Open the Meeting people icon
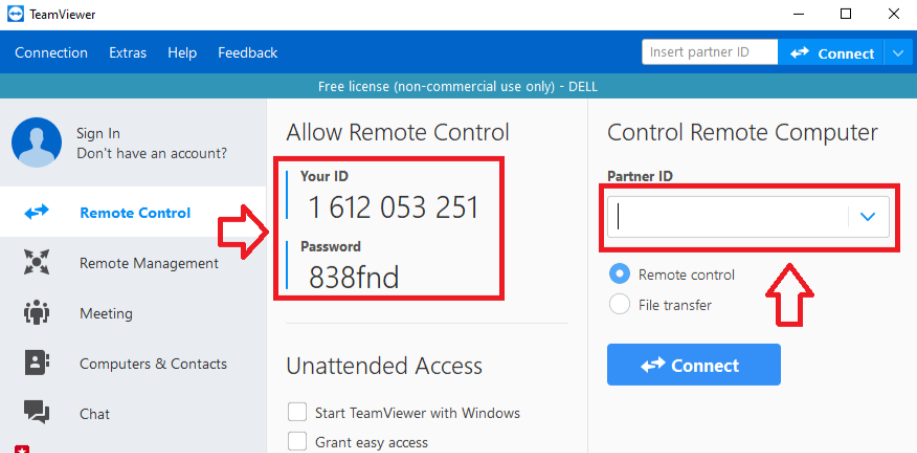The image size is (917, 453). tap(36, 313)
